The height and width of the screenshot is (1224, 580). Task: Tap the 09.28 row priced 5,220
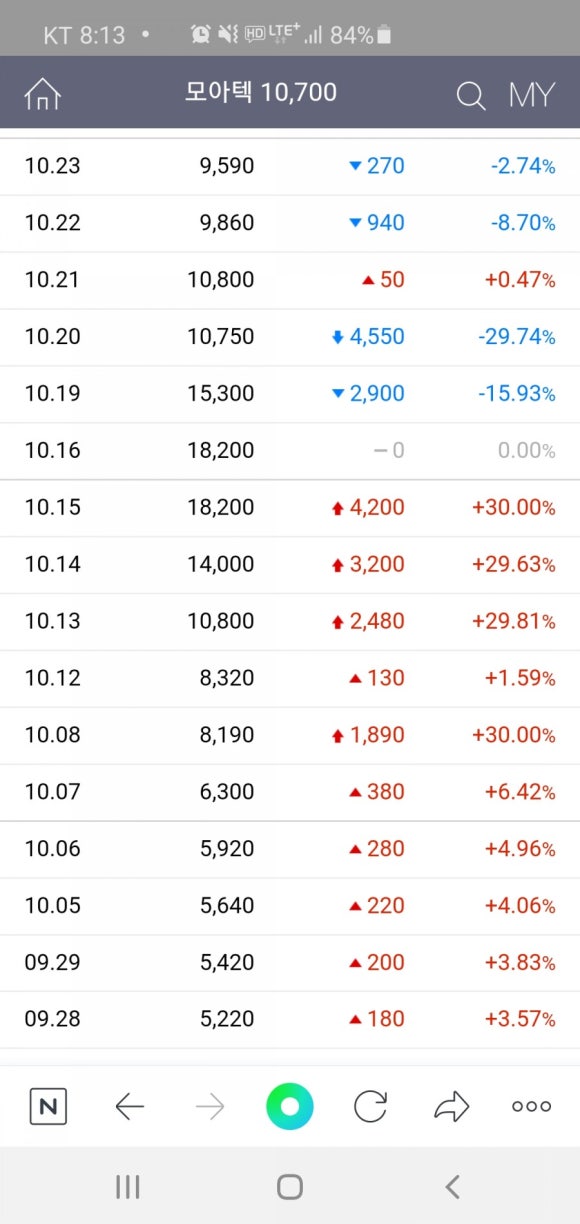(290, 1020)
